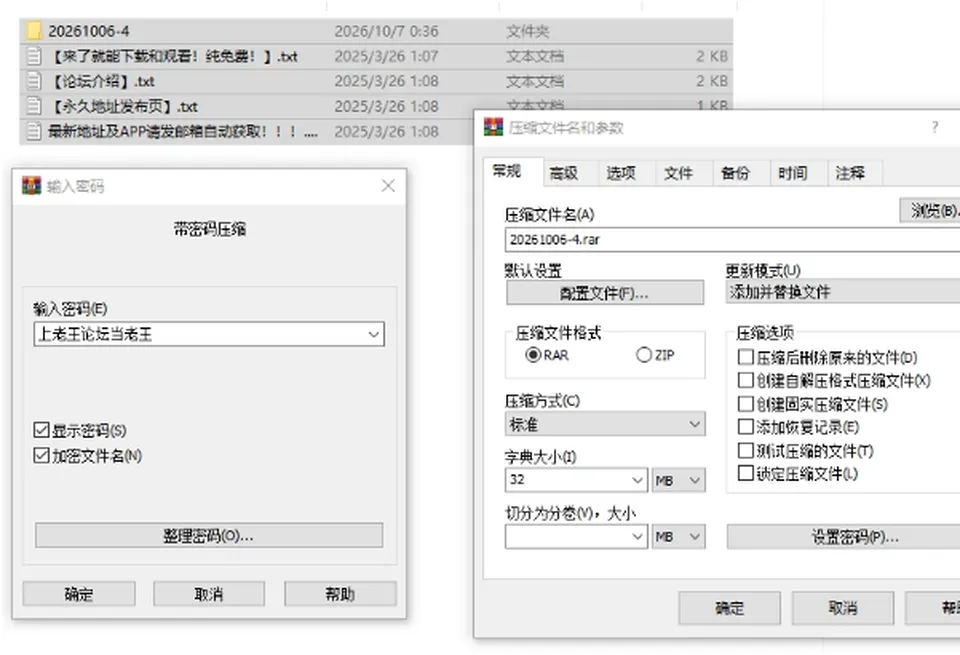
Task: Select the 20261006-4 folder icon
Action: [34, 31]
